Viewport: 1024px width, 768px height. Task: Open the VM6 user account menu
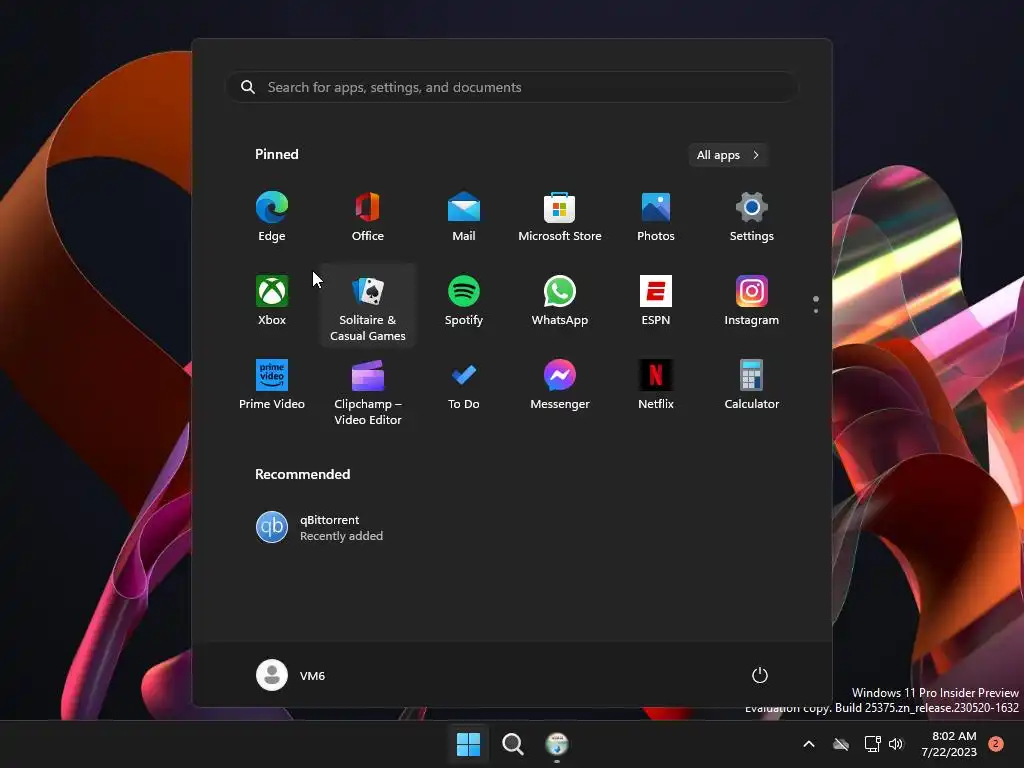(291, 675)
